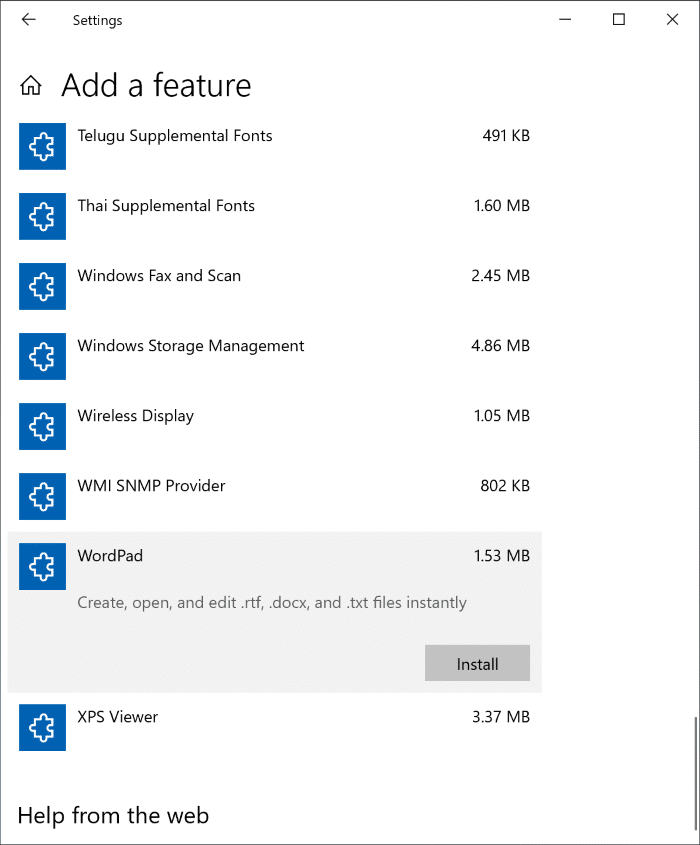This screenshot has height=845, width=700.
Task: Minimize the Settings window
Action: pyautogui.click(x=565, y=20)
